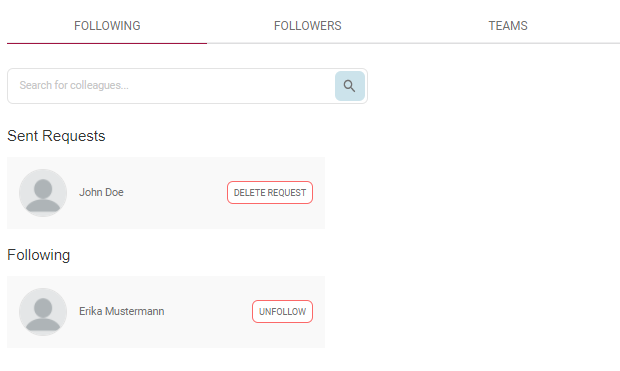The width and height of the screenshot is (620, 371).
Task: Select John Doe's request card background
Action: point(166,193)
